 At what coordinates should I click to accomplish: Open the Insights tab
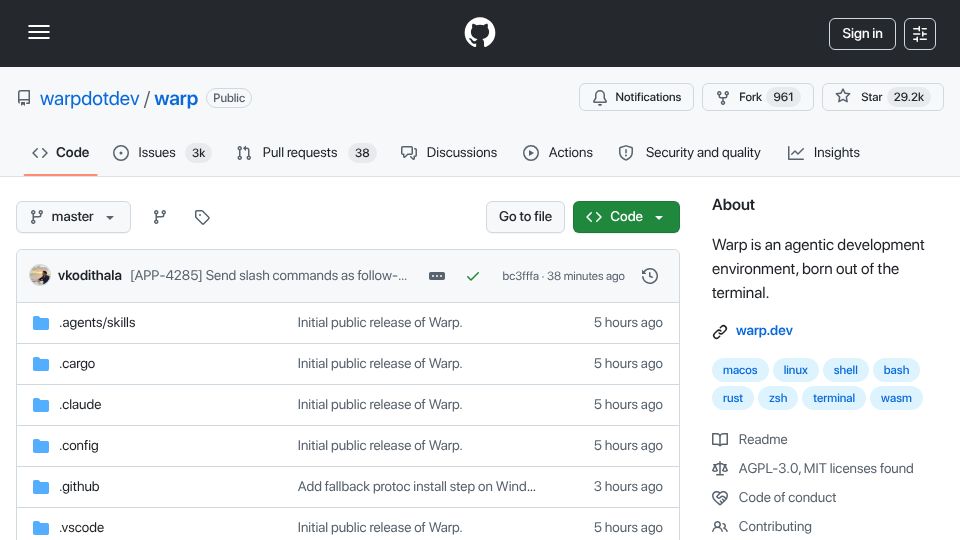point(823,152)
